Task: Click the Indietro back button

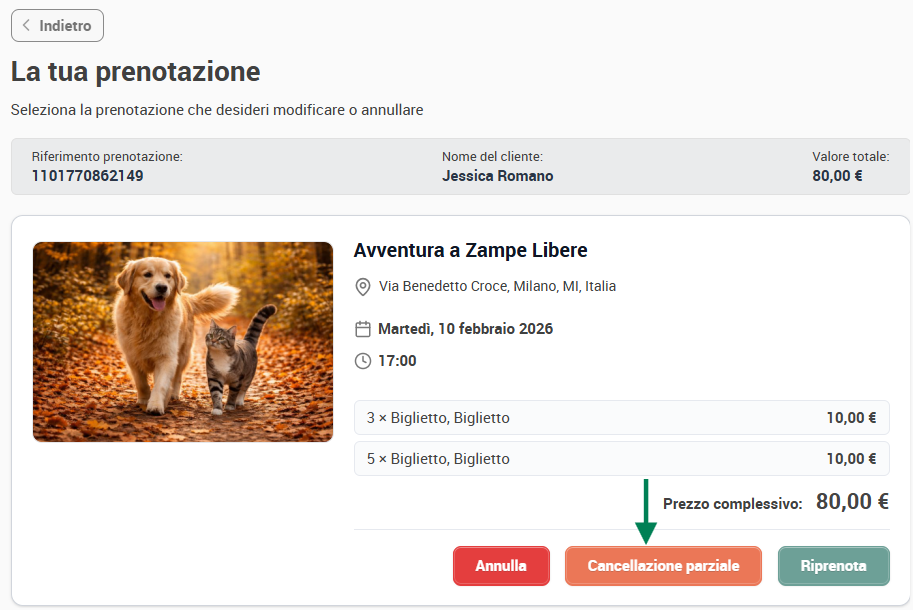Action: tap(57, 26)
